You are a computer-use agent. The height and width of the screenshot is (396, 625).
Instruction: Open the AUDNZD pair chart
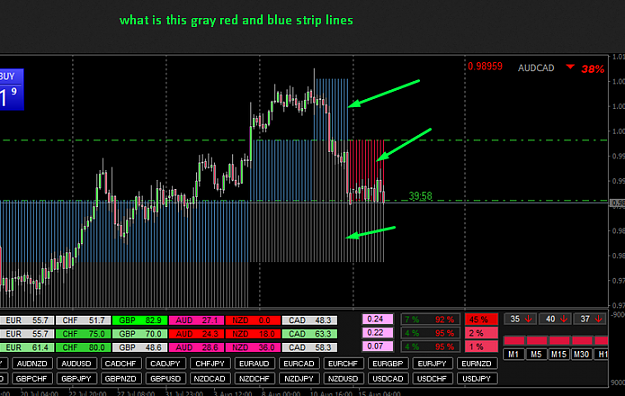point(32,364)
